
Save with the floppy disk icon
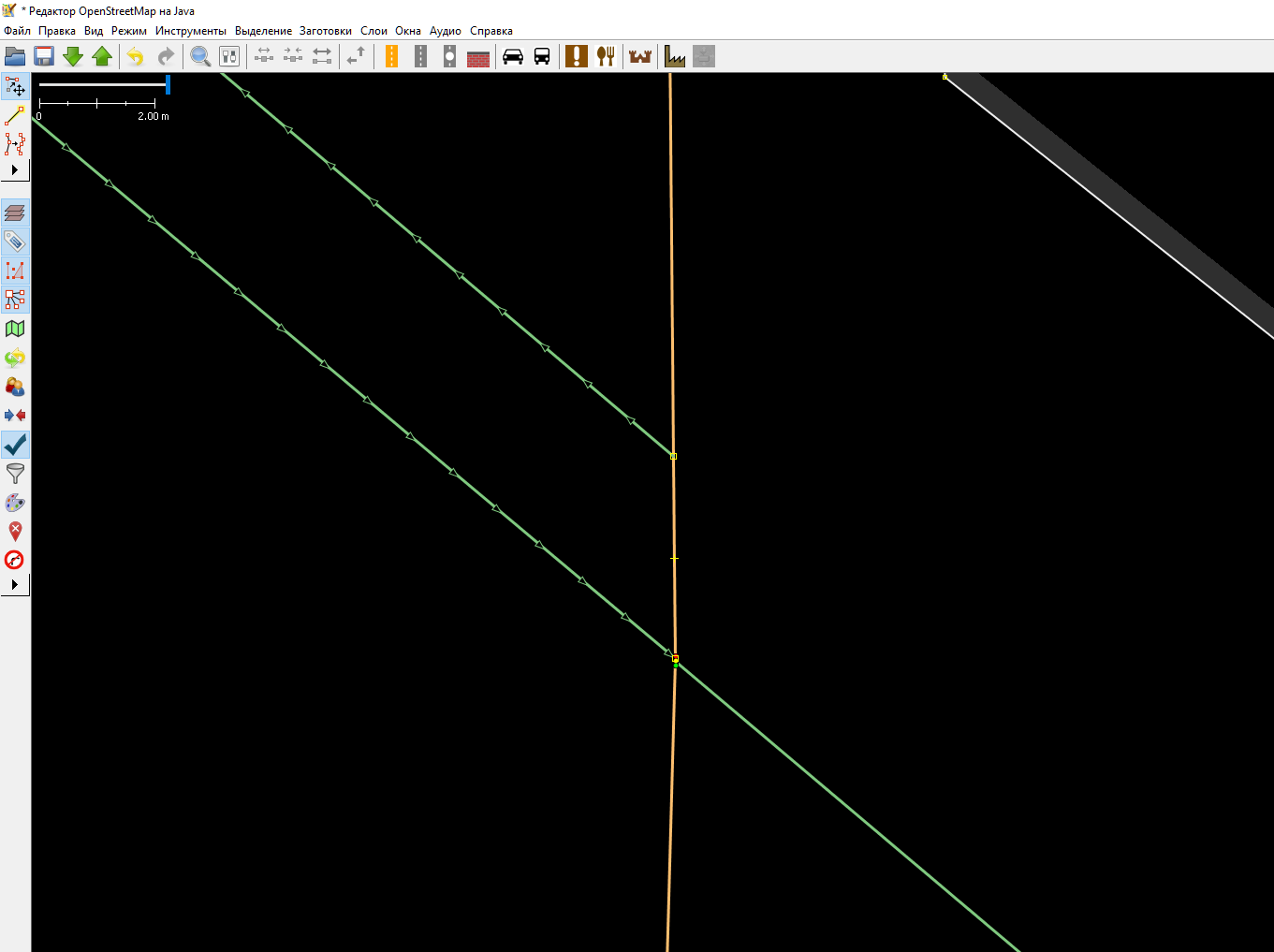(x=44, y=56)
